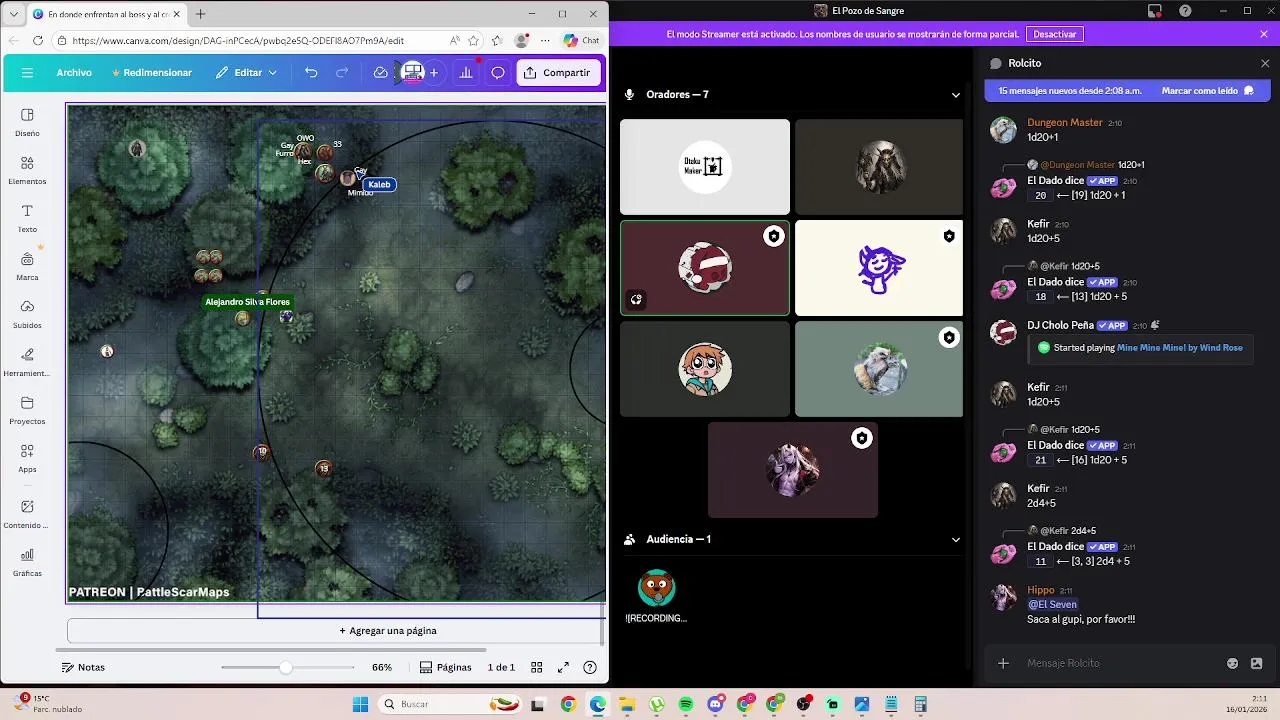This screenshot has height=720, width=1280.
Task: Adjust the Canva zoom slider
Action: 286,667
